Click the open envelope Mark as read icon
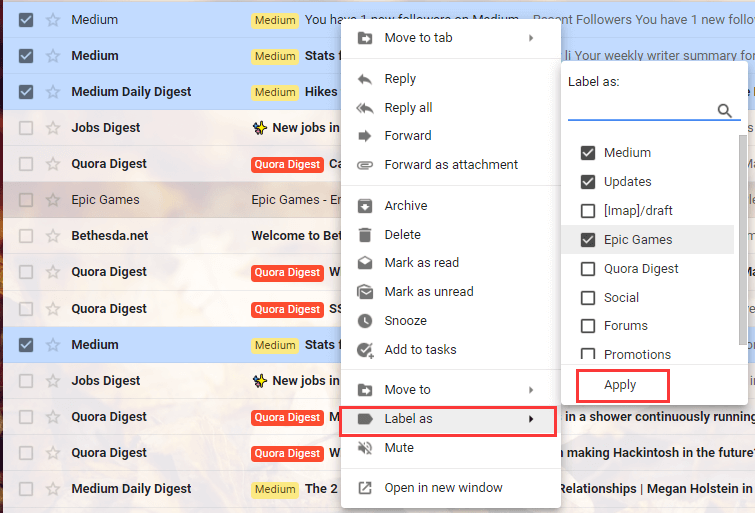Viewport: 755px width, 513px height. click(x=364, y=263)
